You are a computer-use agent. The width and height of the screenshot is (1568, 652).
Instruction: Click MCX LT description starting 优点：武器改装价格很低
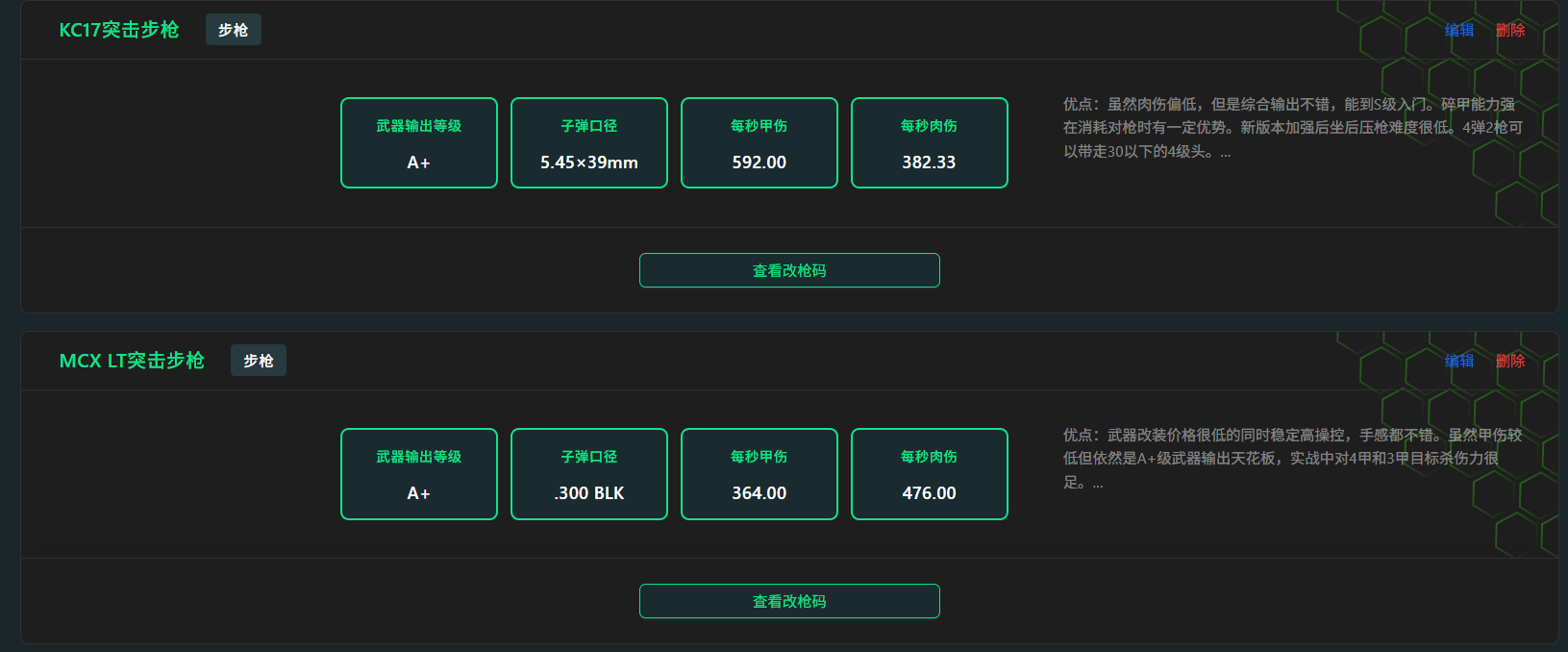point(1293,459)
